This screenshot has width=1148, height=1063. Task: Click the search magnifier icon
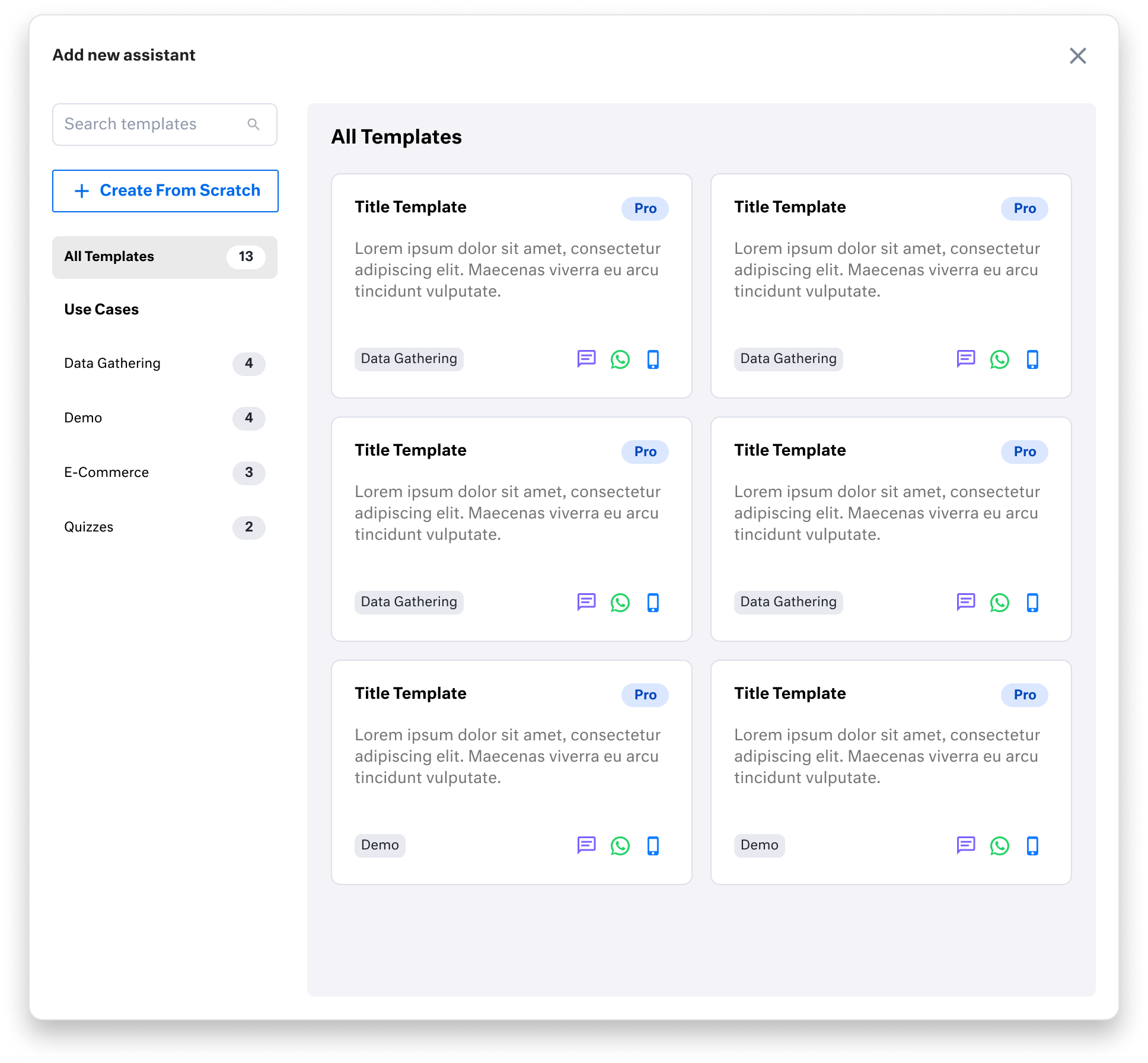pyautogui.click(x=253, y=124)
